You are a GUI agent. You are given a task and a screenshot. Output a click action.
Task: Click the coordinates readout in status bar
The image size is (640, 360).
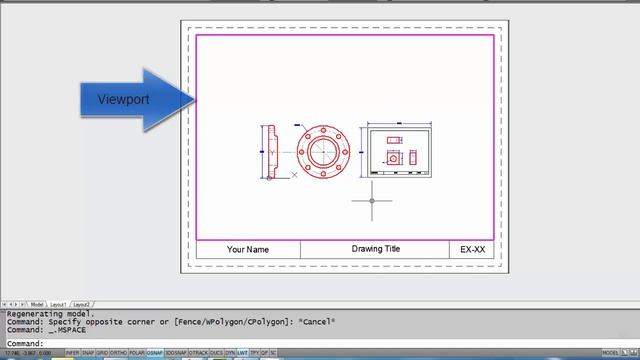[x=28, y=353]
